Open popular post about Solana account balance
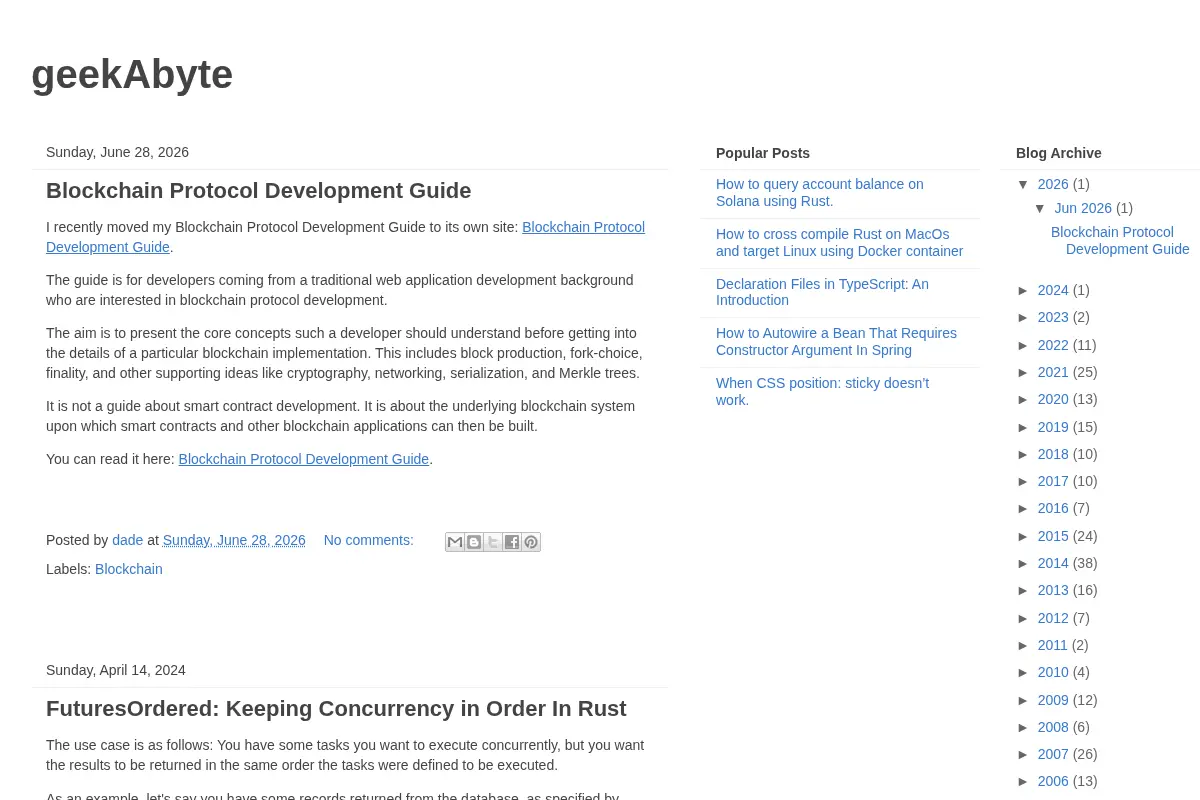This screenshot has width=1200, height=800. [x=820, y=193]
